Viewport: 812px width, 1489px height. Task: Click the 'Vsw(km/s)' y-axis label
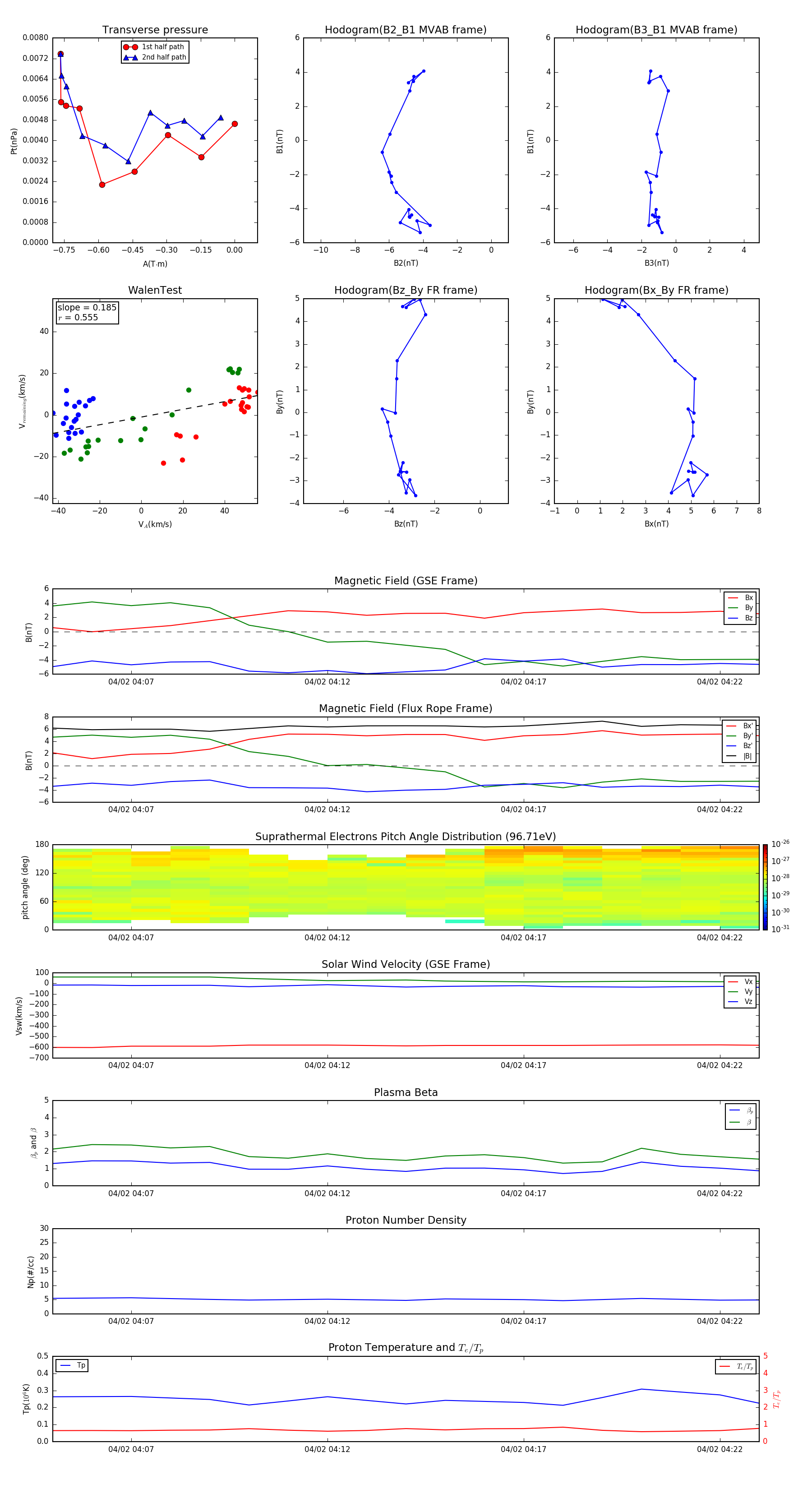[19, 1016]
